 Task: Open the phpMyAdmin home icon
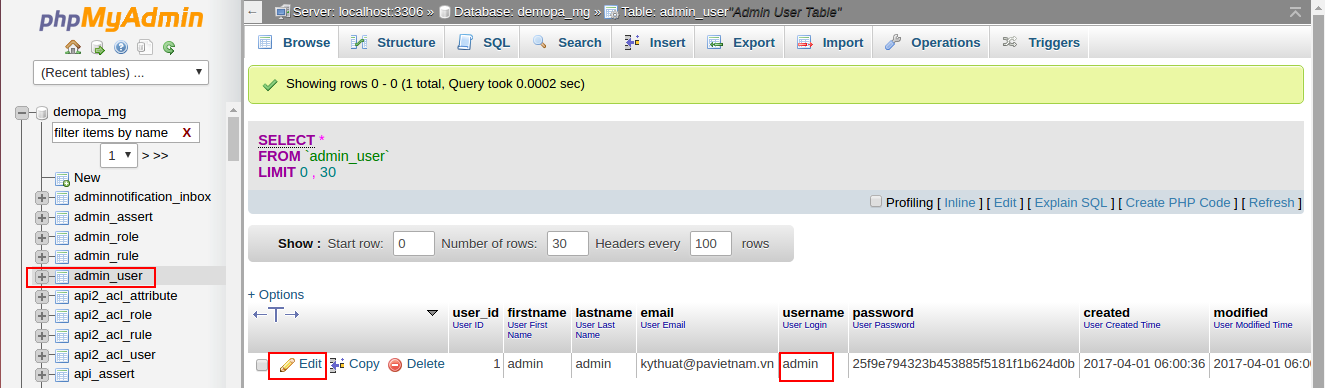click(x=73, y=47)
